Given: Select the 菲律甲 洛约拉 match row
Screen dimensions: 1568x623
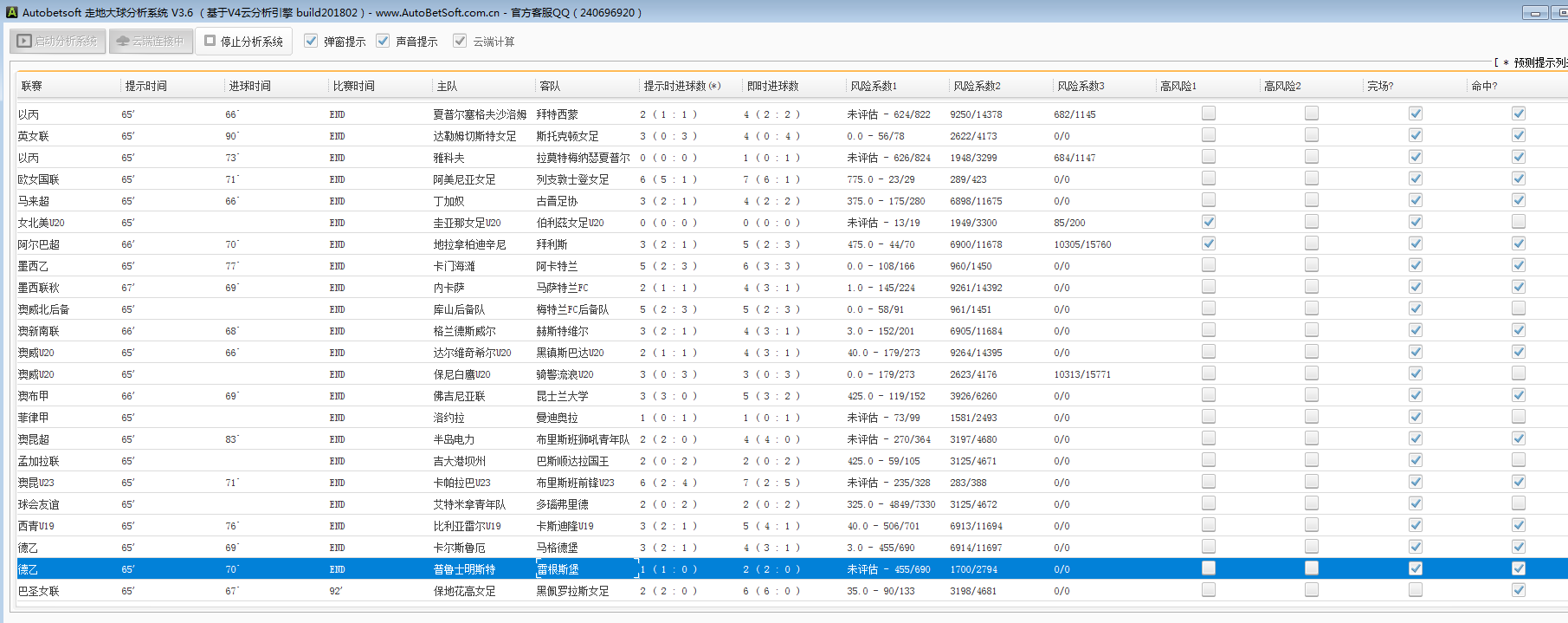Looking at the screenshot, I should tap(448, 418).
